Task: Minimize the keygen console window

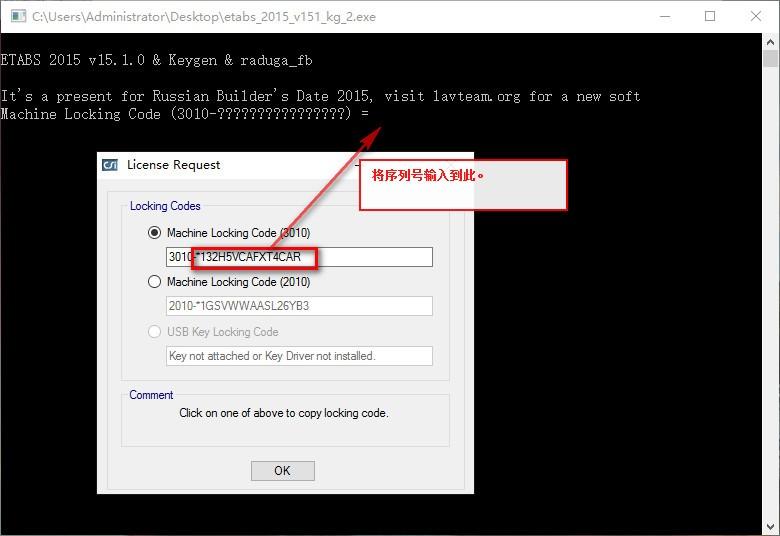Action: (x=665, y=16)
